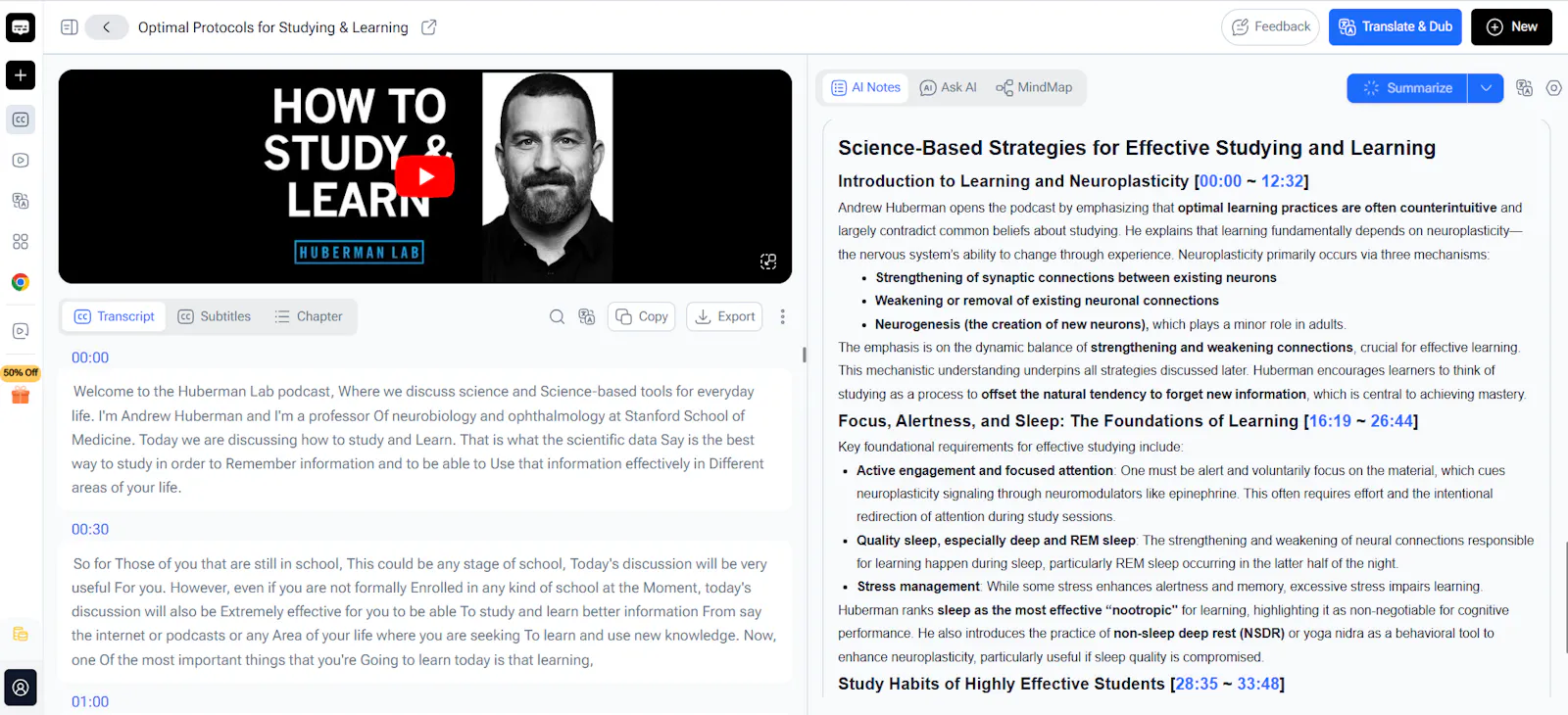The image size is (1568, 715).
Task: Click the Feedback button
Action: coord(1271,27)
